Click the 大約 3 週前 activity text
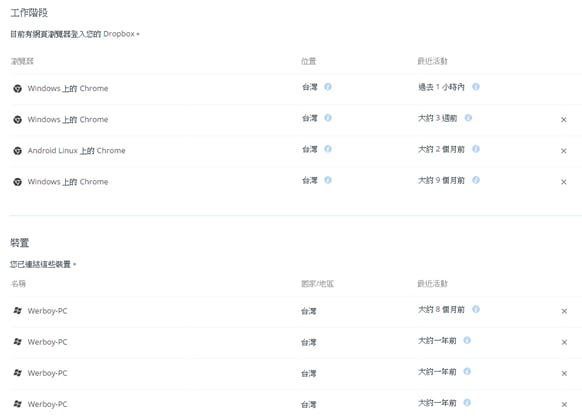 [x=438, y=118]
